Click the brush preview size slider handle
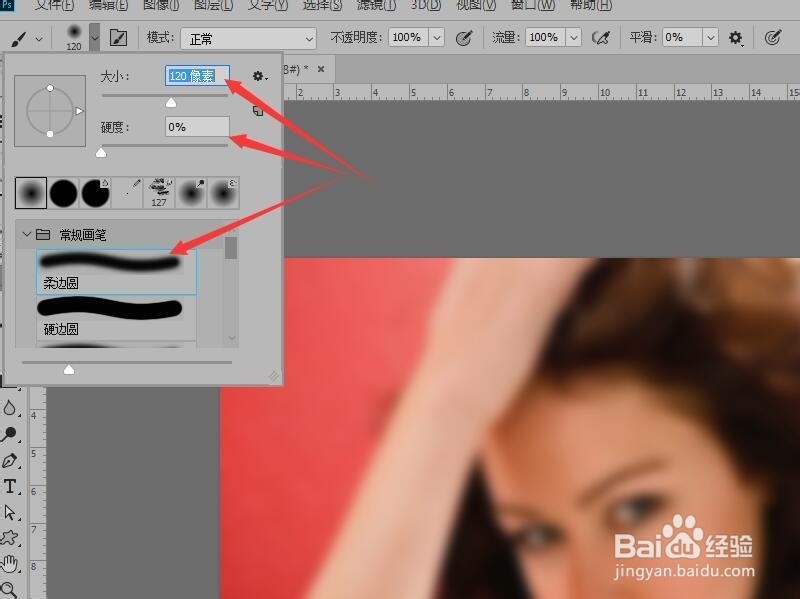Image resolution: width=800 pixels, height=599 pixels. [x=69, y=369]
